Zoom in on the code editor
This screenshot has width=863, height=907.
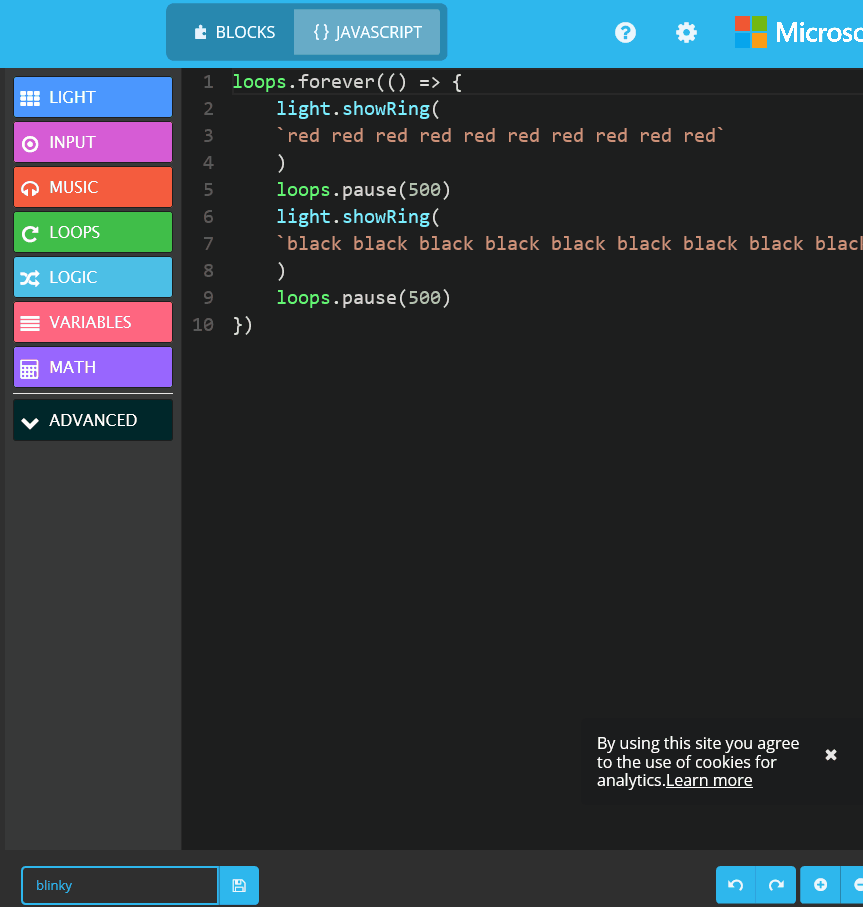click(x=820, y=885)
